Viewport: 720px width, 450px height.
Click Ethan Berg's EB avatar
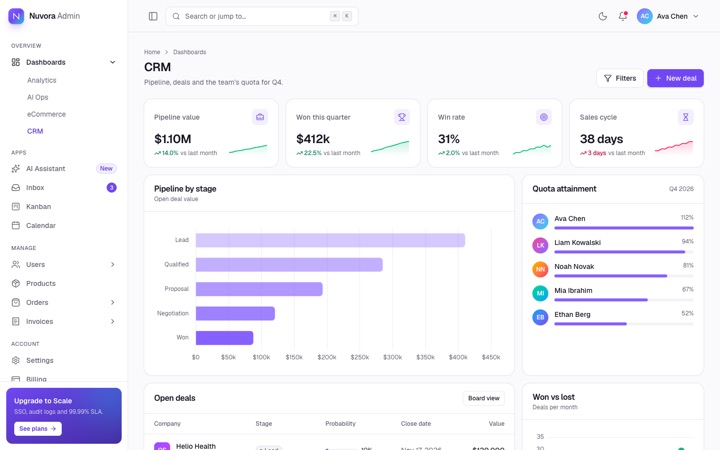coord(540,317)
